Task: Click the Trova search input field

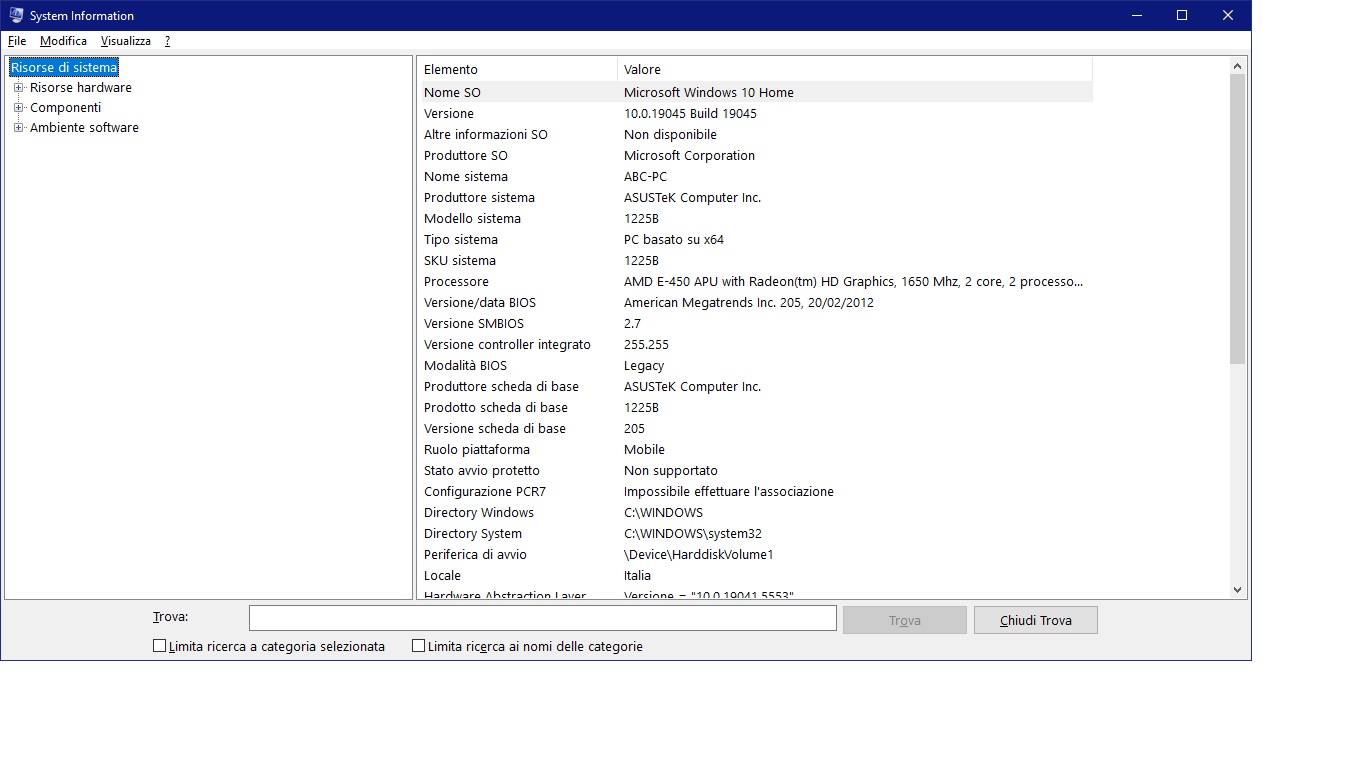Action: click(x=543, y=619)
